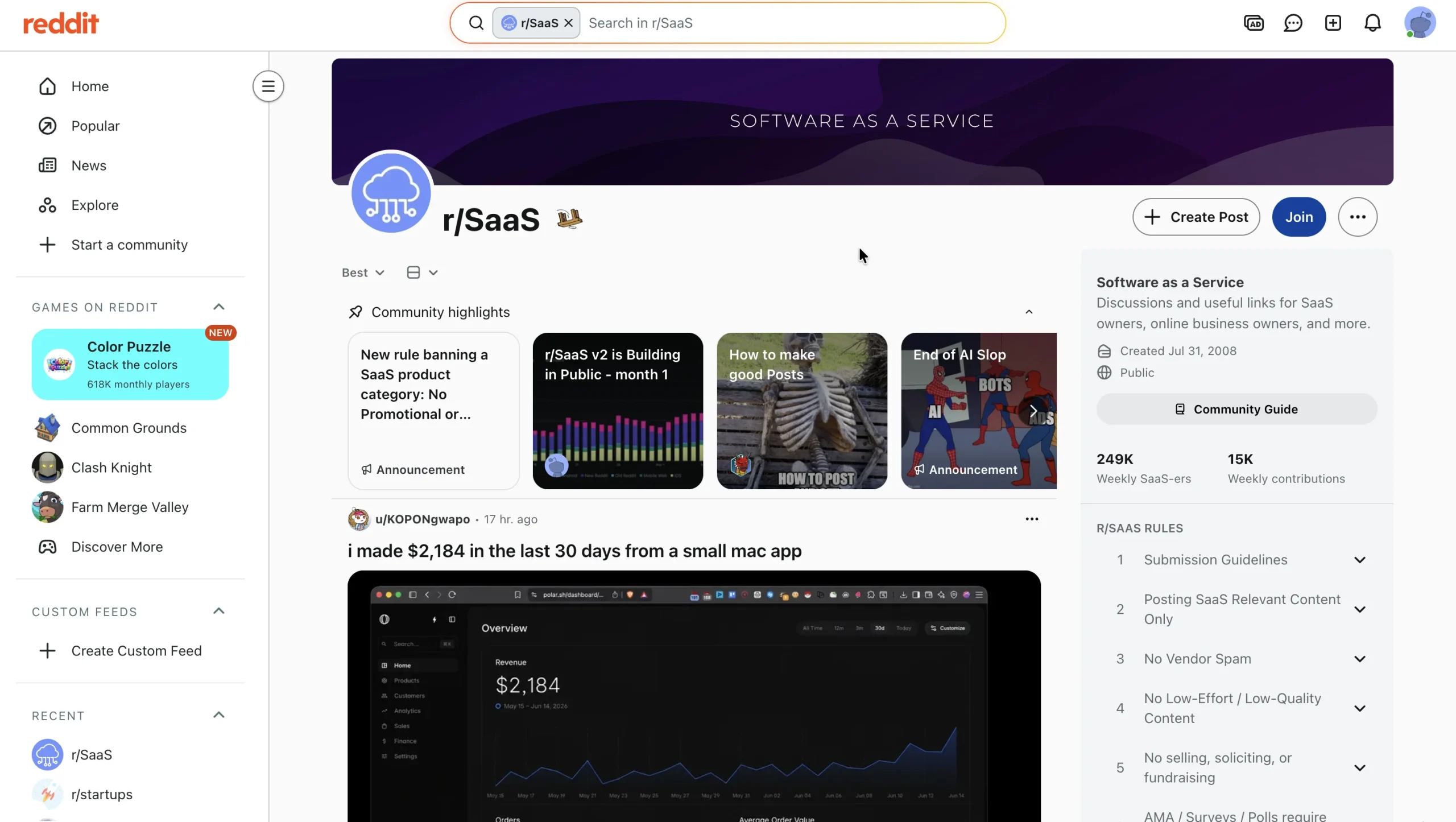The image size is (1456, 822).
Task: Click the r/startups community icon
Action: click(x=47, y=795)
